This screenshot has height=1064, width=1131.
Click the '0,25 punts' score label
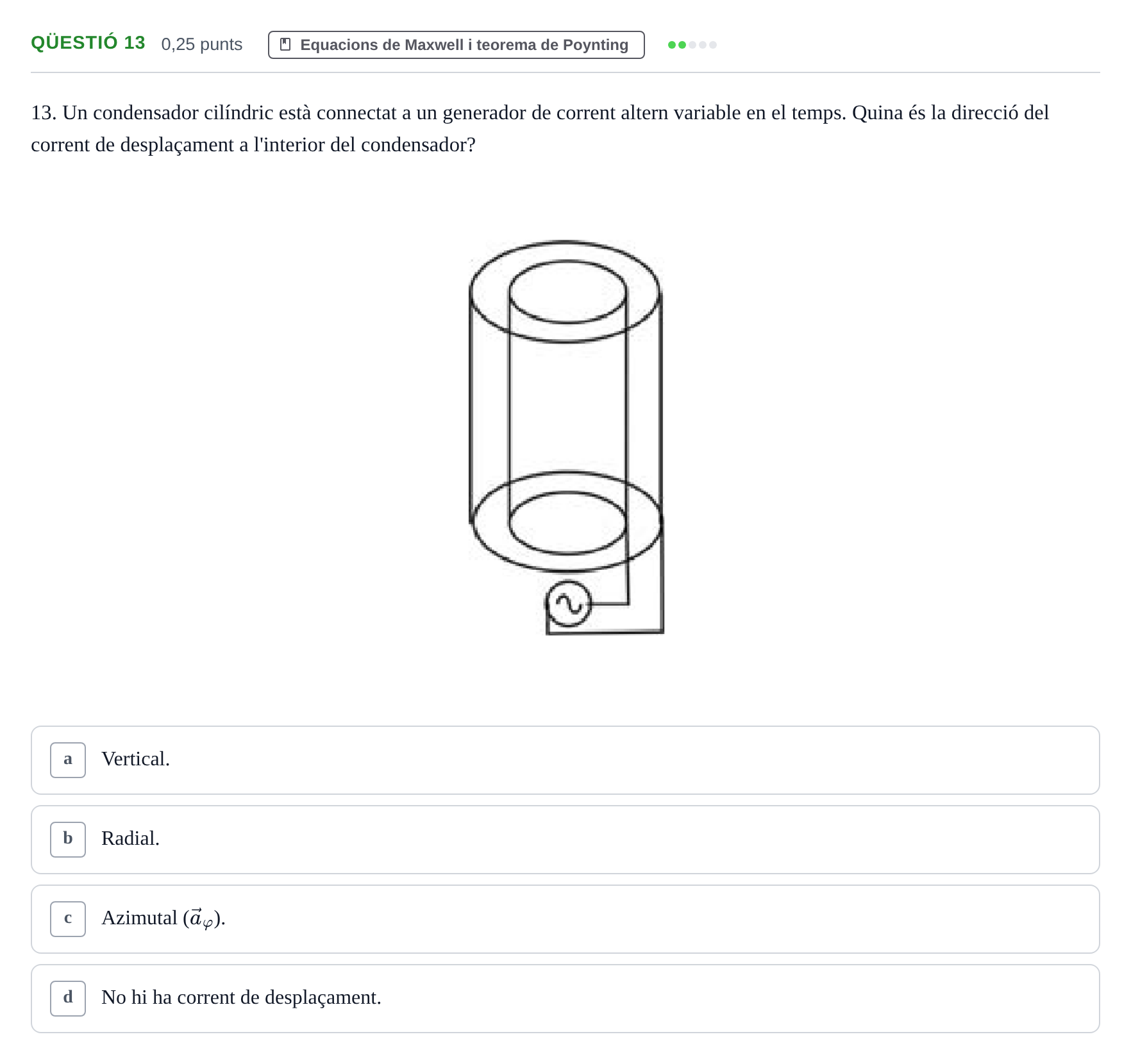(x=202, y=44)
